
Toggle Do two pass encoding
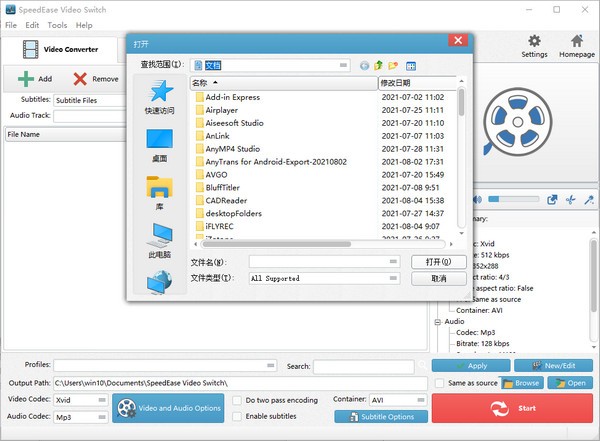coord(237,400)
